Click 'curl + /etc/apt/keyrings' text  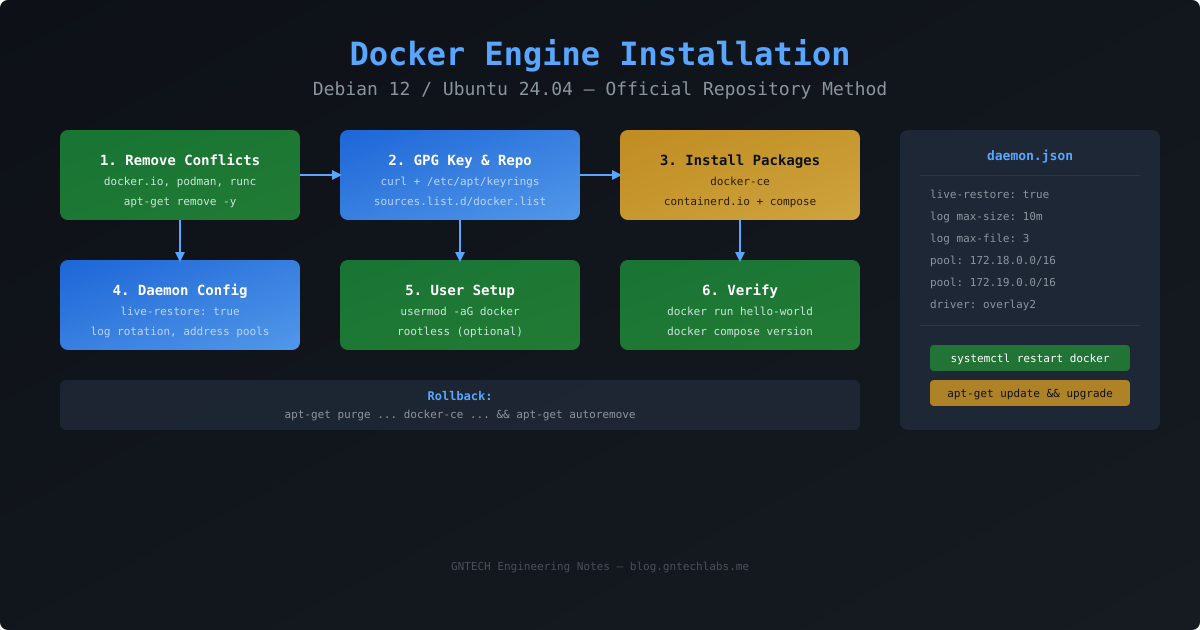point(460,181)
